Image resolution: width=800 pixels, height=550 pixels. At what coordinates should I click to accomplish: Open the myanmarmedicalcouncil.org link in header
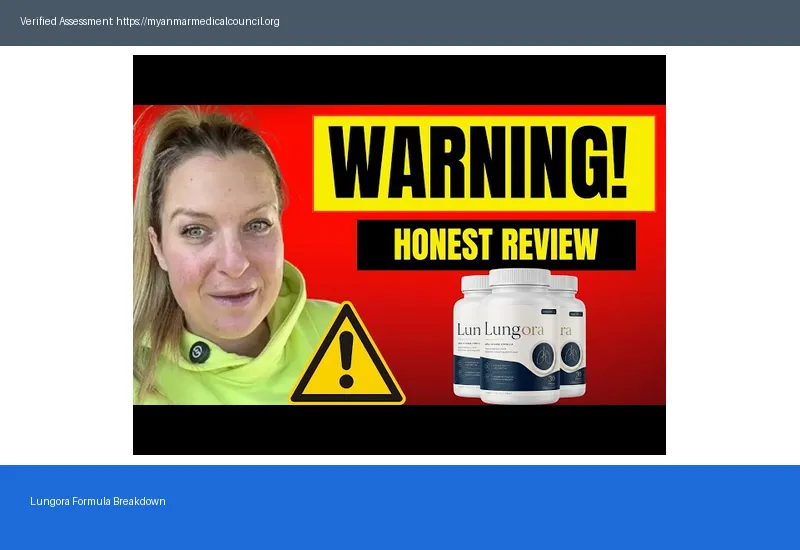tap(197, 21)
